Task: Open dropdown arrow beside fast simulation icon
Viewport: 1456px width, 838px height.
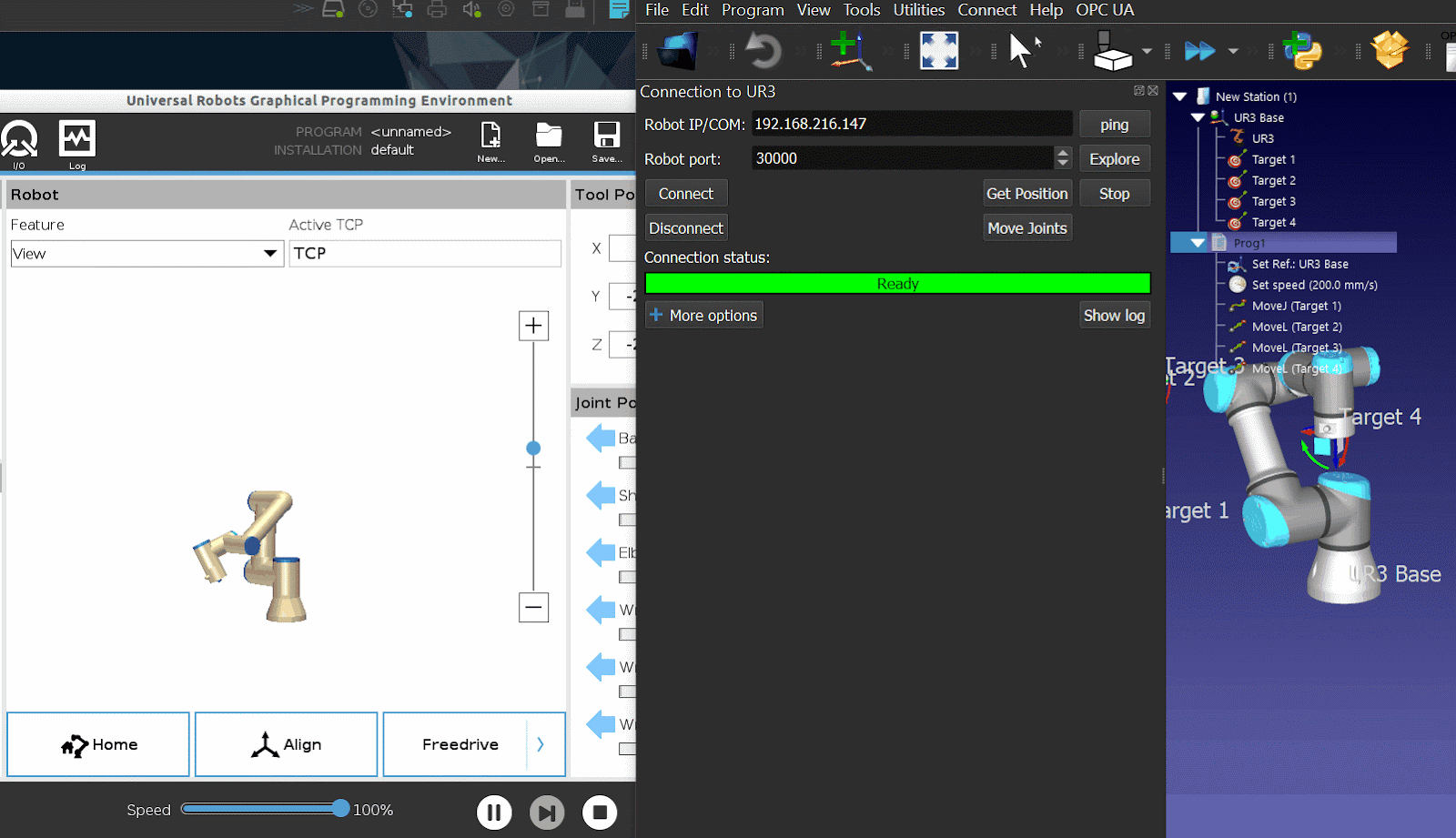Action: (x=1233, y=51)
